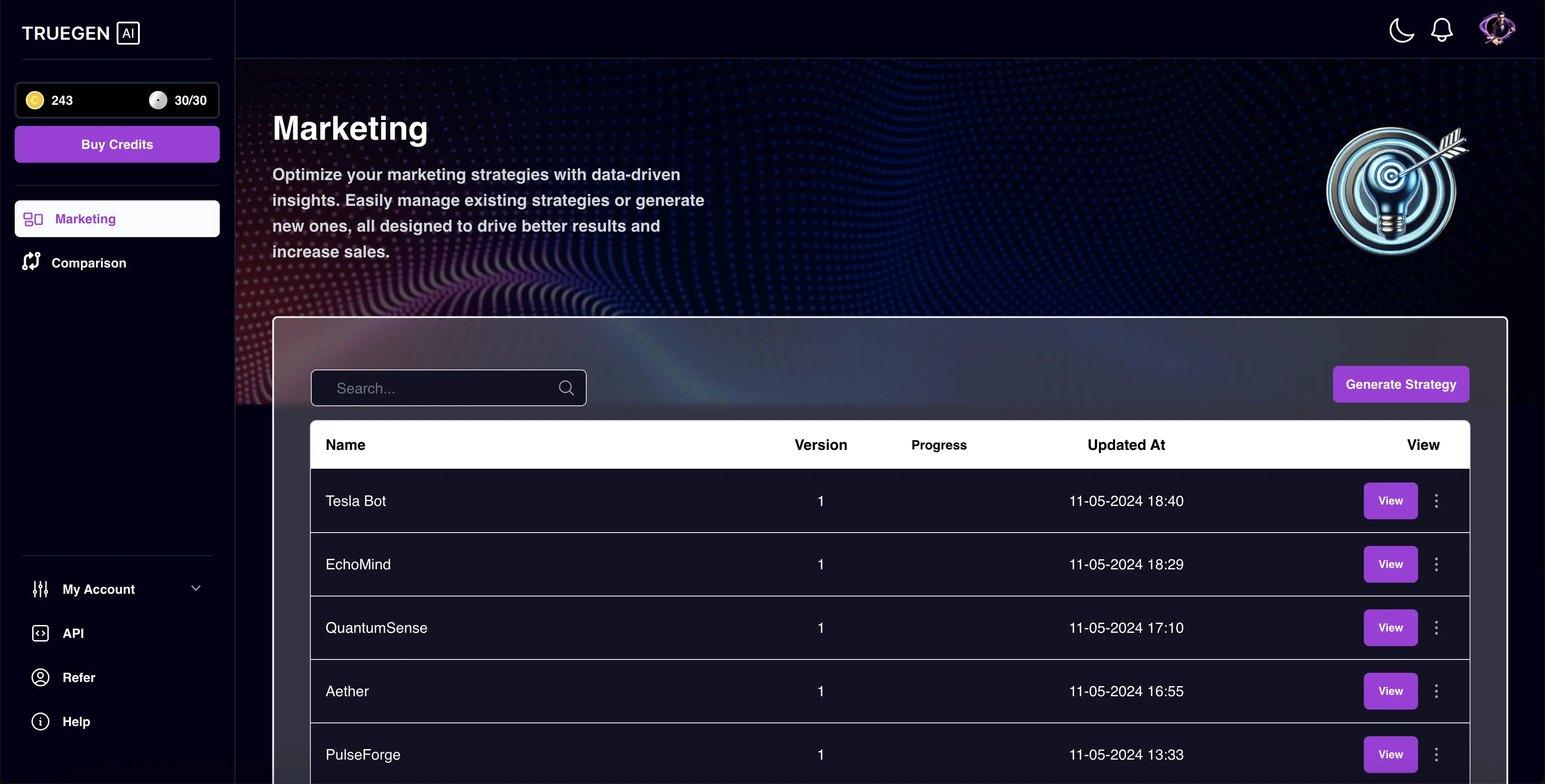Click the TRUEGEN AI logo
This screenshot has height=784, width=1545.
click(81, 33)
